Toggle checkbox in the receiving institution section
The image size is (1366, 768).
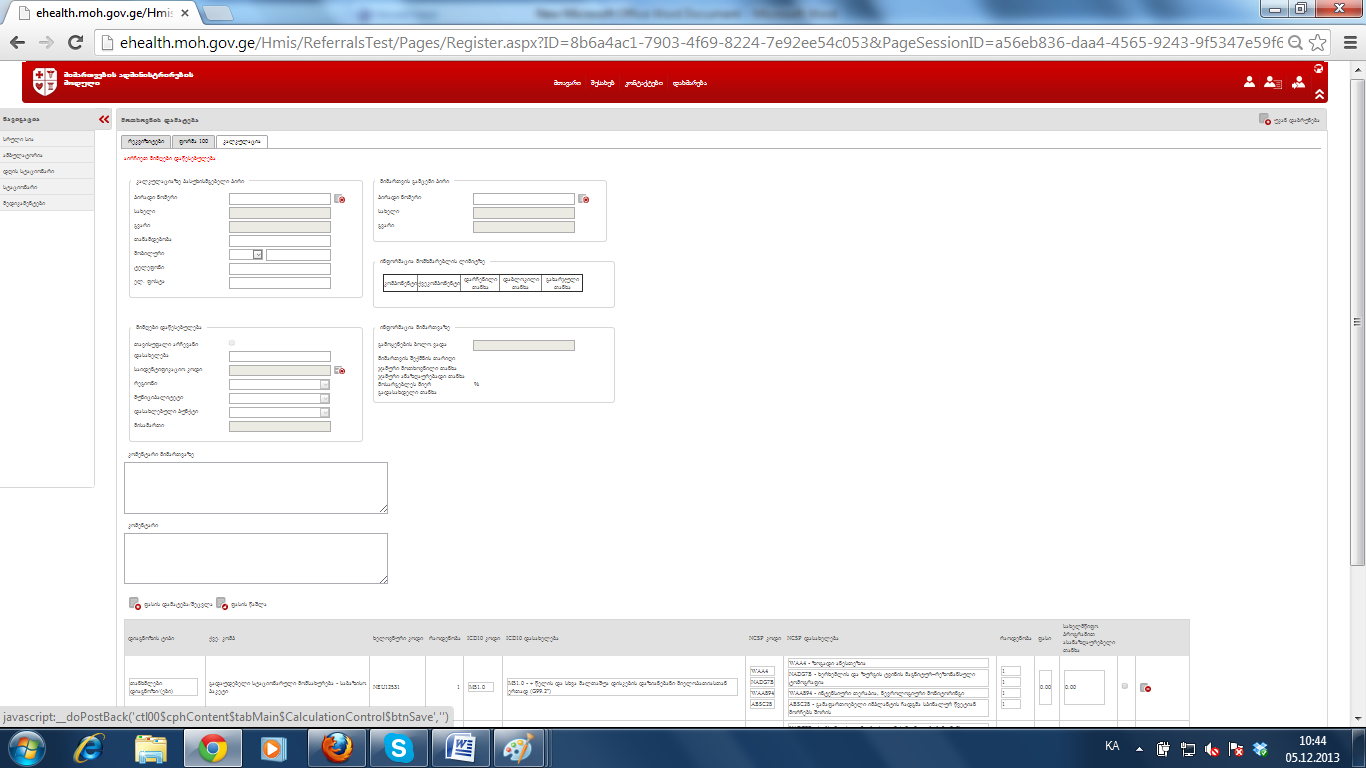point(233,343)
